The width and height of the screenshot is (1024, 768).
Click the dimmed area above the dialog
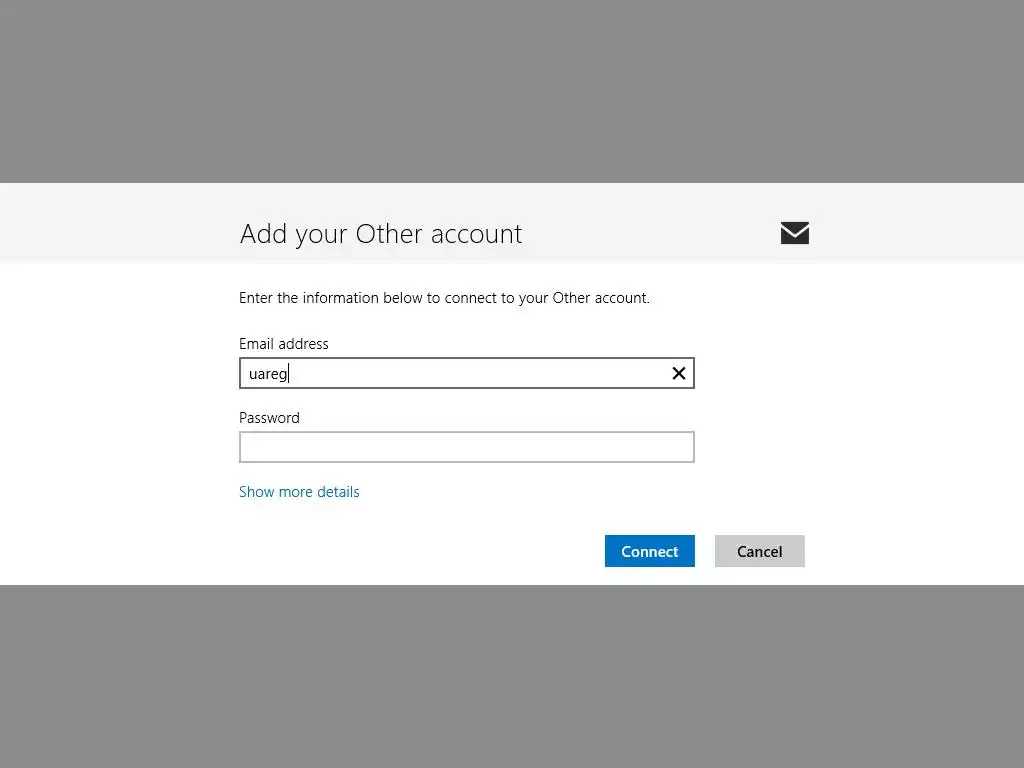[x=512, y=90]
